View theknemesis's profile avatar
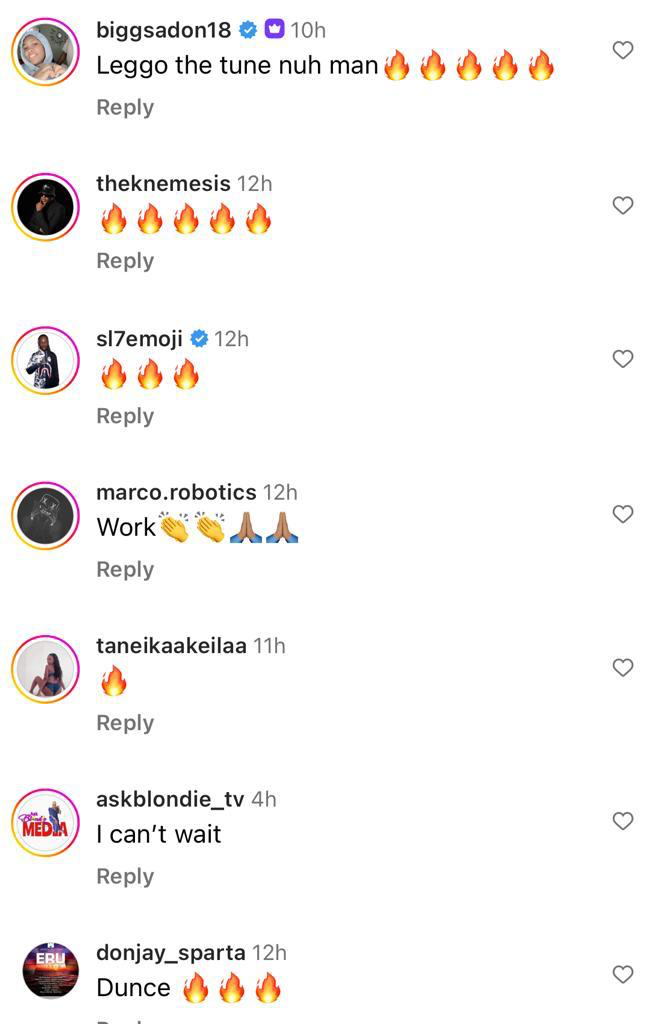 [45, 207]
